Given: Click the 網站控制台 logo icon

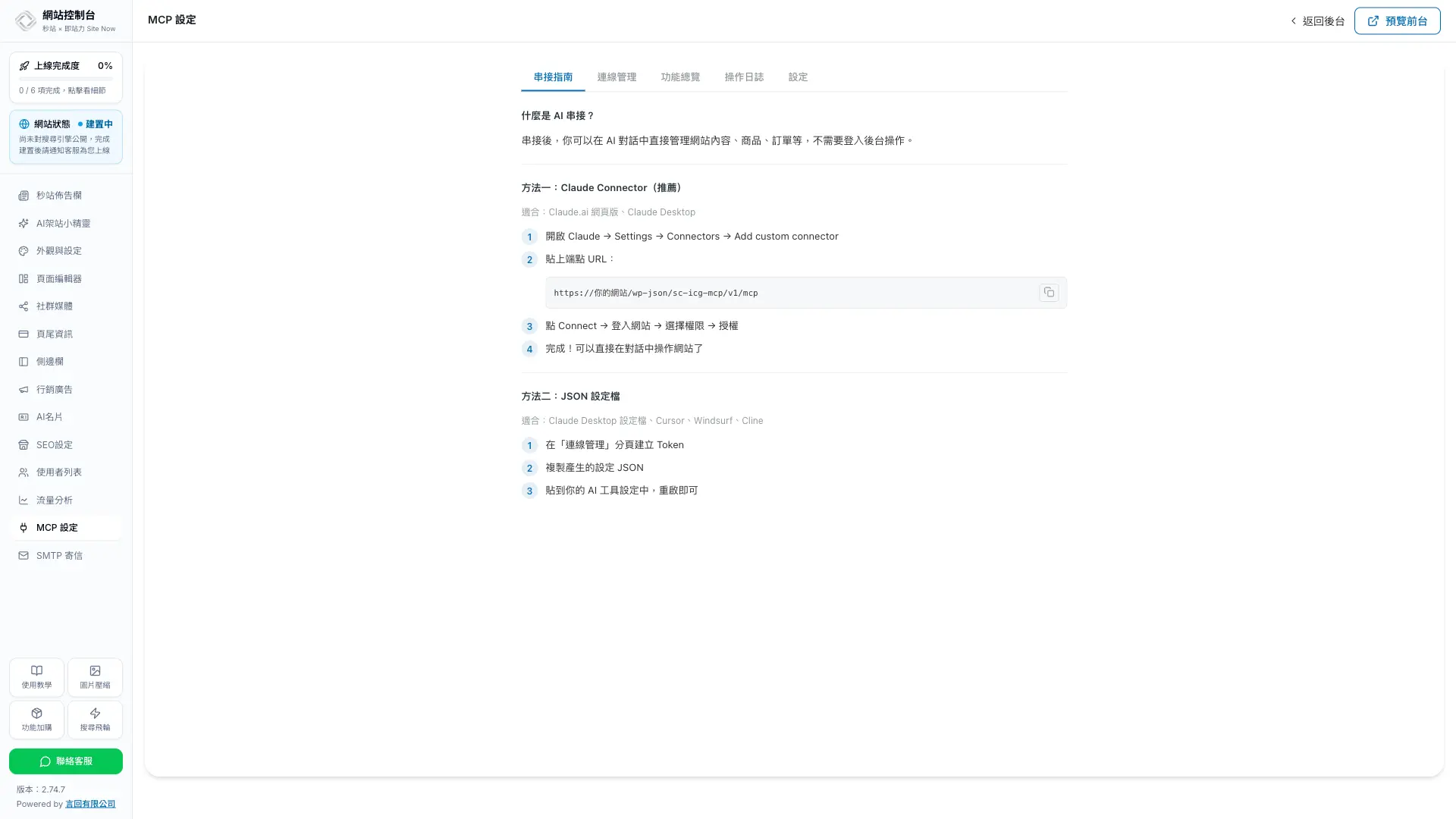Looking at the screenshot, I should [x=25, y=21].
